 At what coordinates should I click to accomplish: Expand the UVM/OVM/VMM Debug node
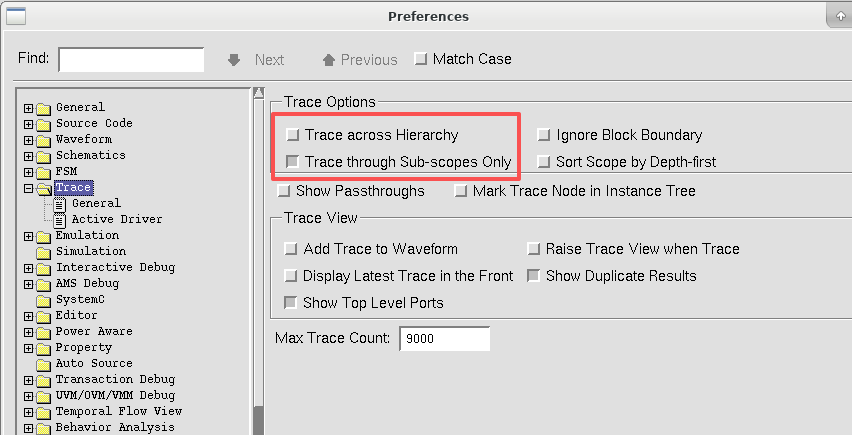28,395
